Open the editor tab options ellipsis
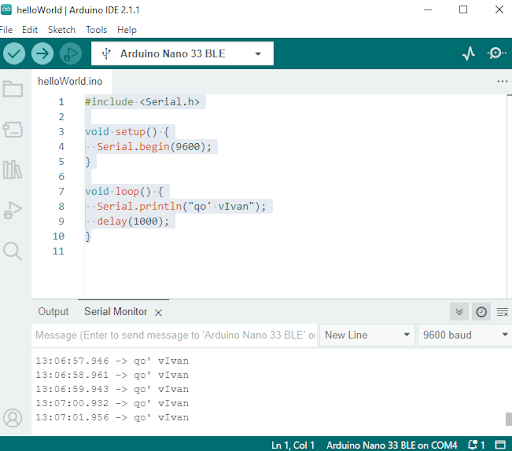Screen dimensions: 512x451 tap(502, 81)
